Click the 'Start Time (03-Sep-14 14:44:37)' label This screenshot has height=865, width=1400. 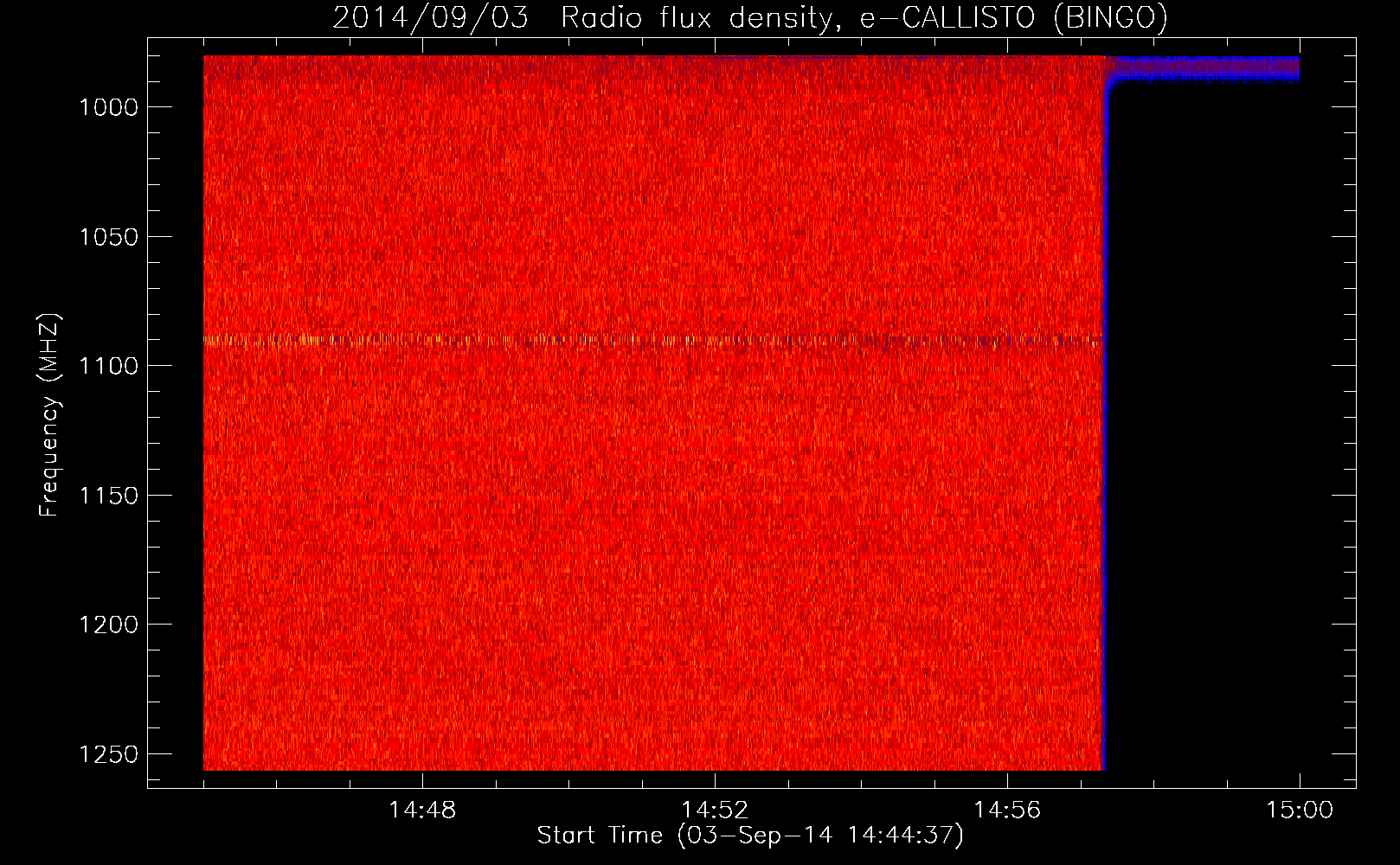(x=749, y=836)
